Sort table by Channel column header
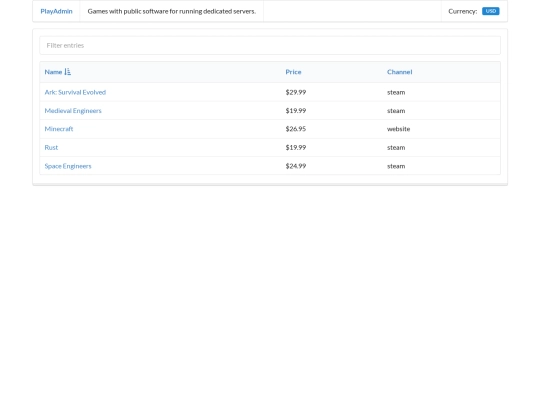This screenshot has height=405, width=540. [x=399, y=72]
